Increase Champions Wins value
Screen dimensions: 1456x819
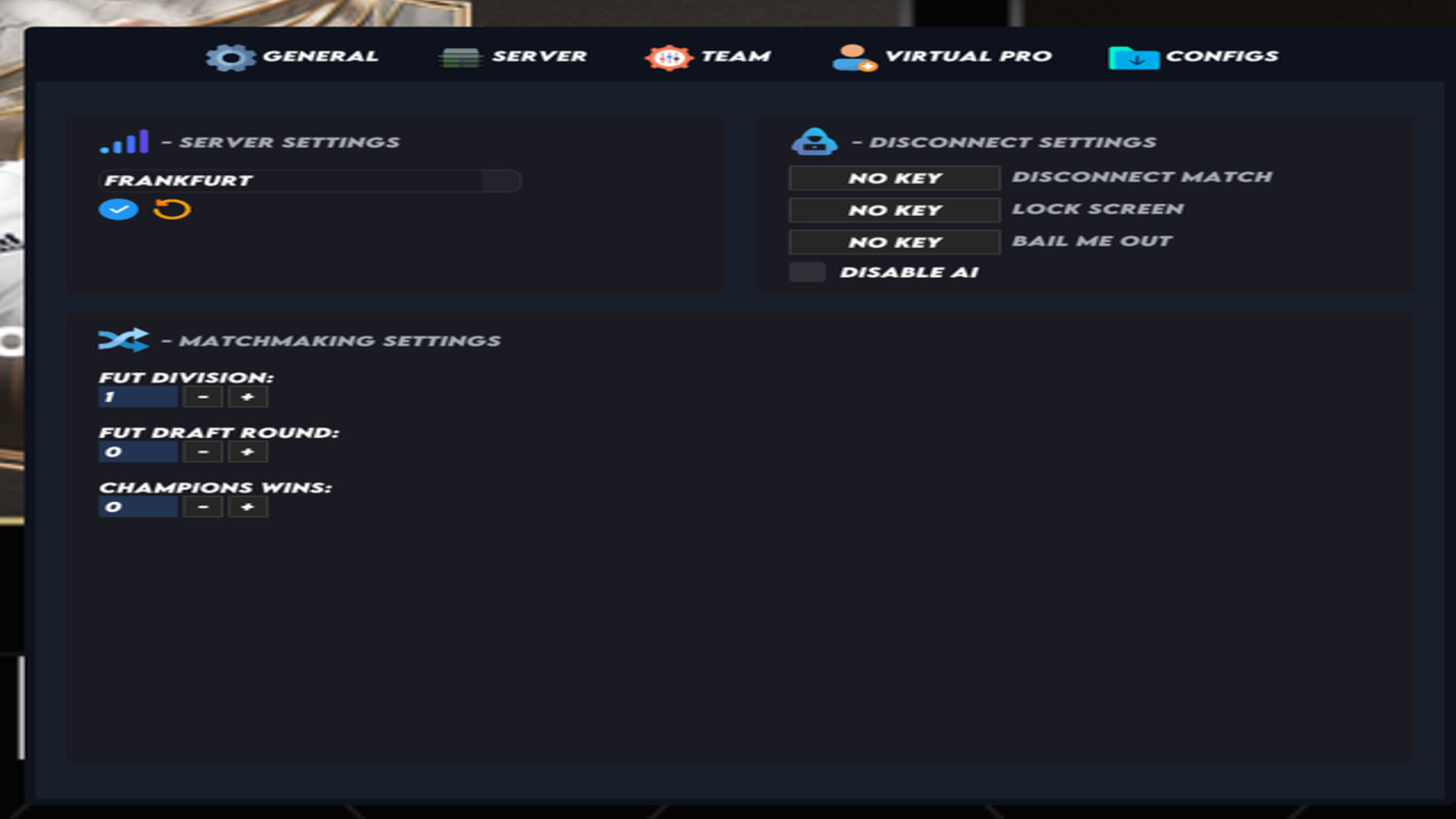click(x=248, y=507)
